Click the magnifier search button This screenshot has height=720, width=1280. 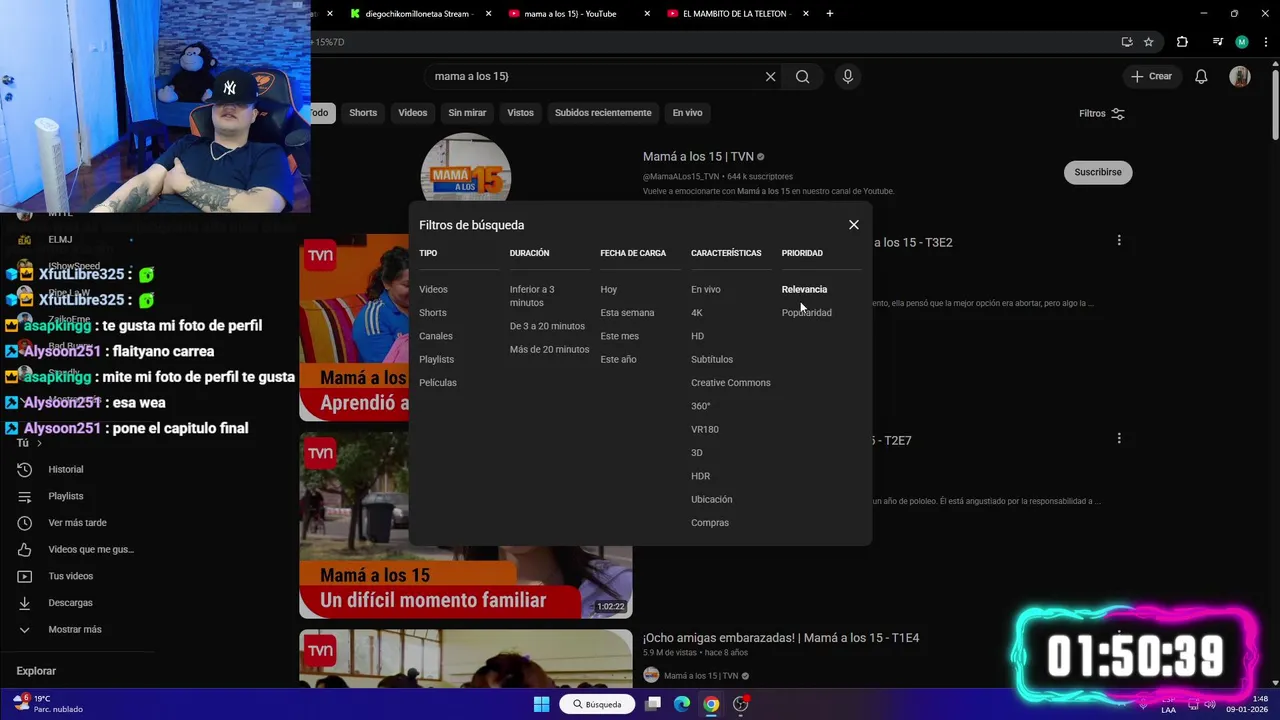coord(802,76)
